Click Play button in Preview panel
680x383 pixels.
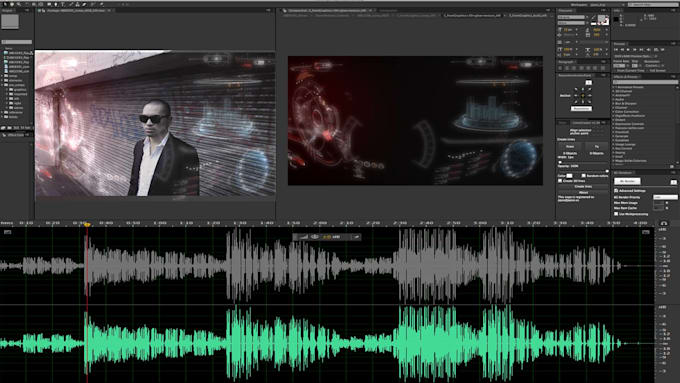(628, 50)
